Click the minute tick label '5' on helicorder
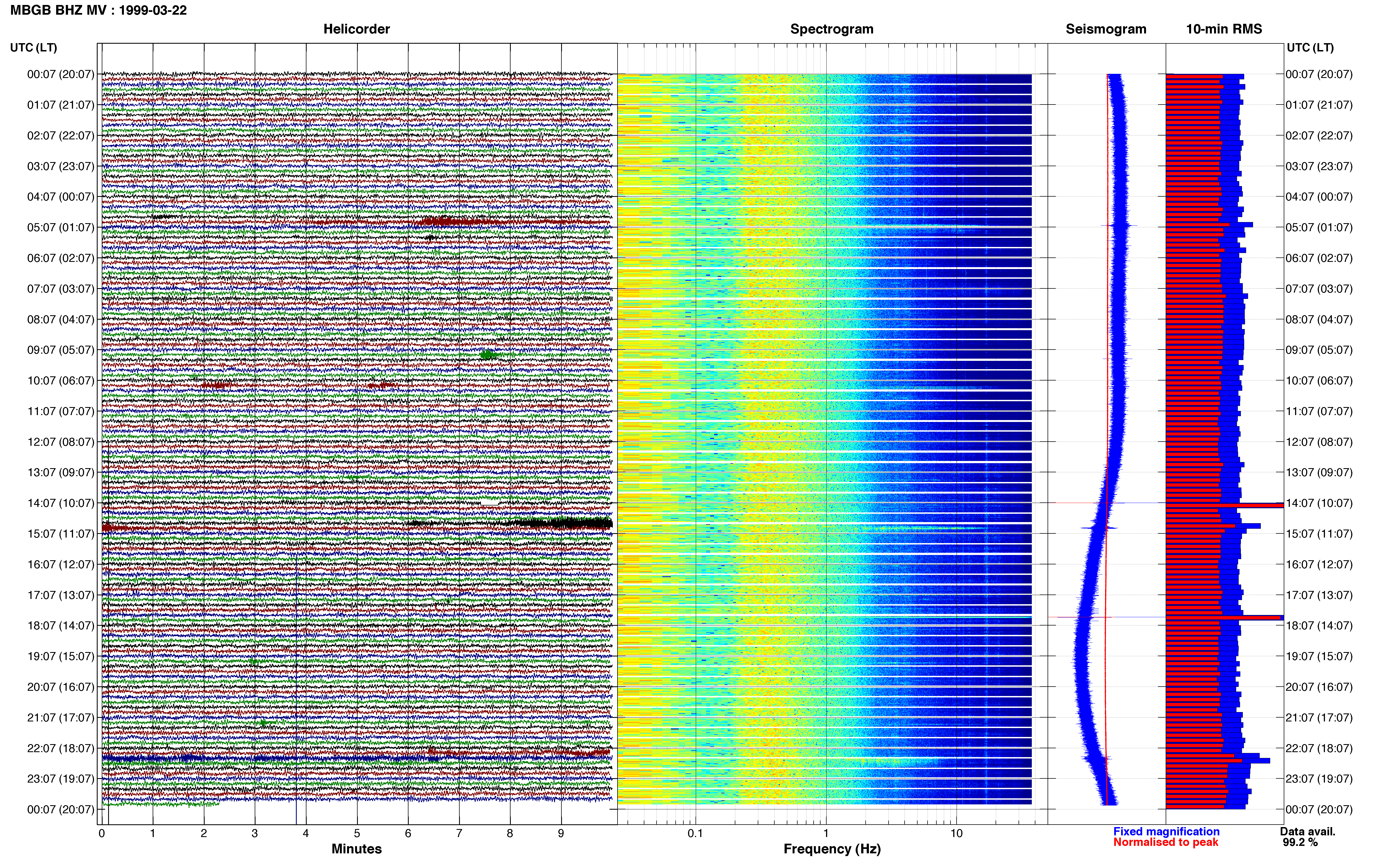The image size is (1388, 868). coord(357,833)
